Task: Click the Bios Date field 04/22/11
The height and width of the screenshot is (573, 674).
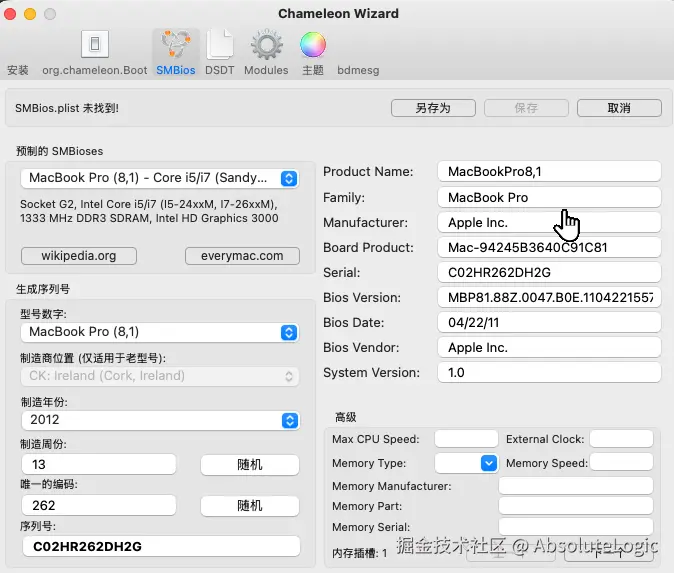Action: pyautogui.click(x=549, y=322)
